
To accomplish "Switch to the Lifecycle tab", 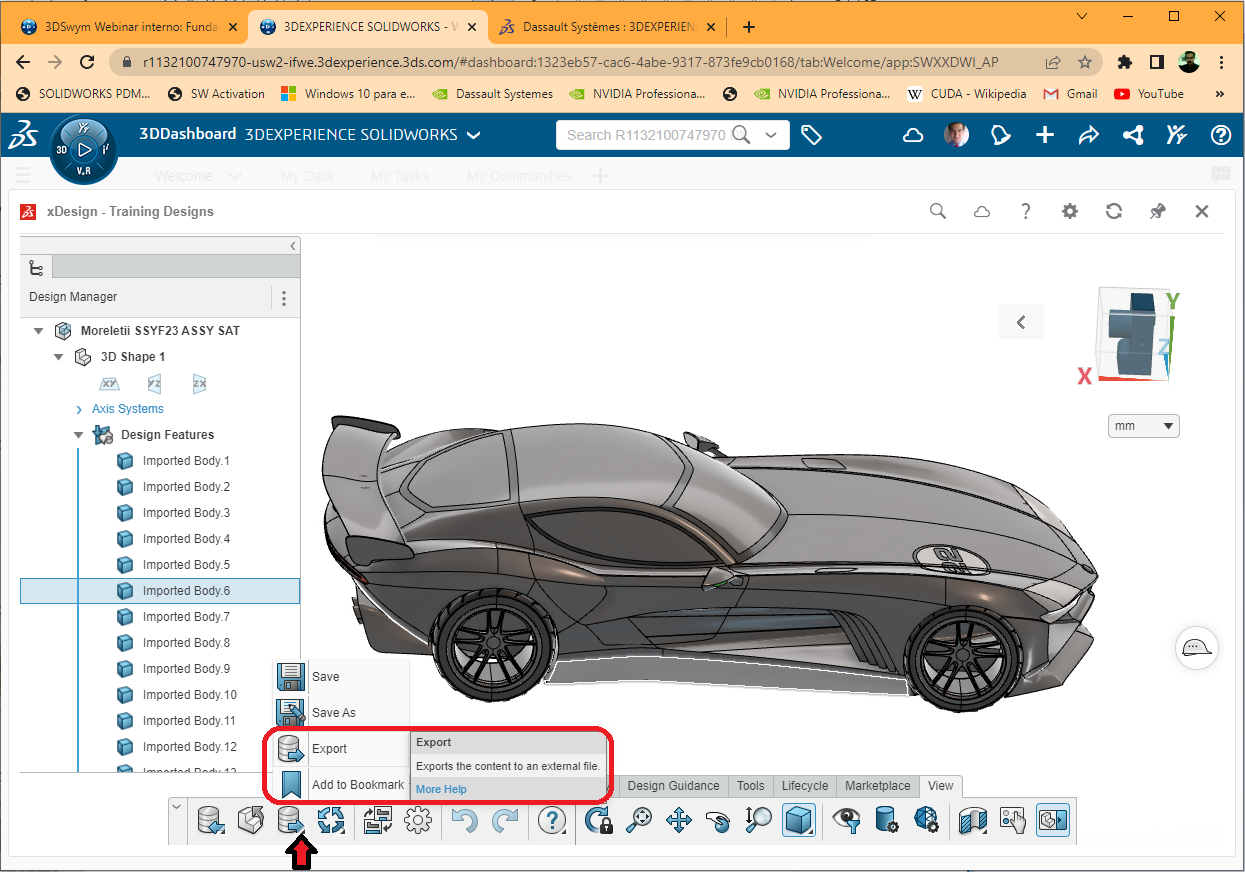I will pos(805,786).
